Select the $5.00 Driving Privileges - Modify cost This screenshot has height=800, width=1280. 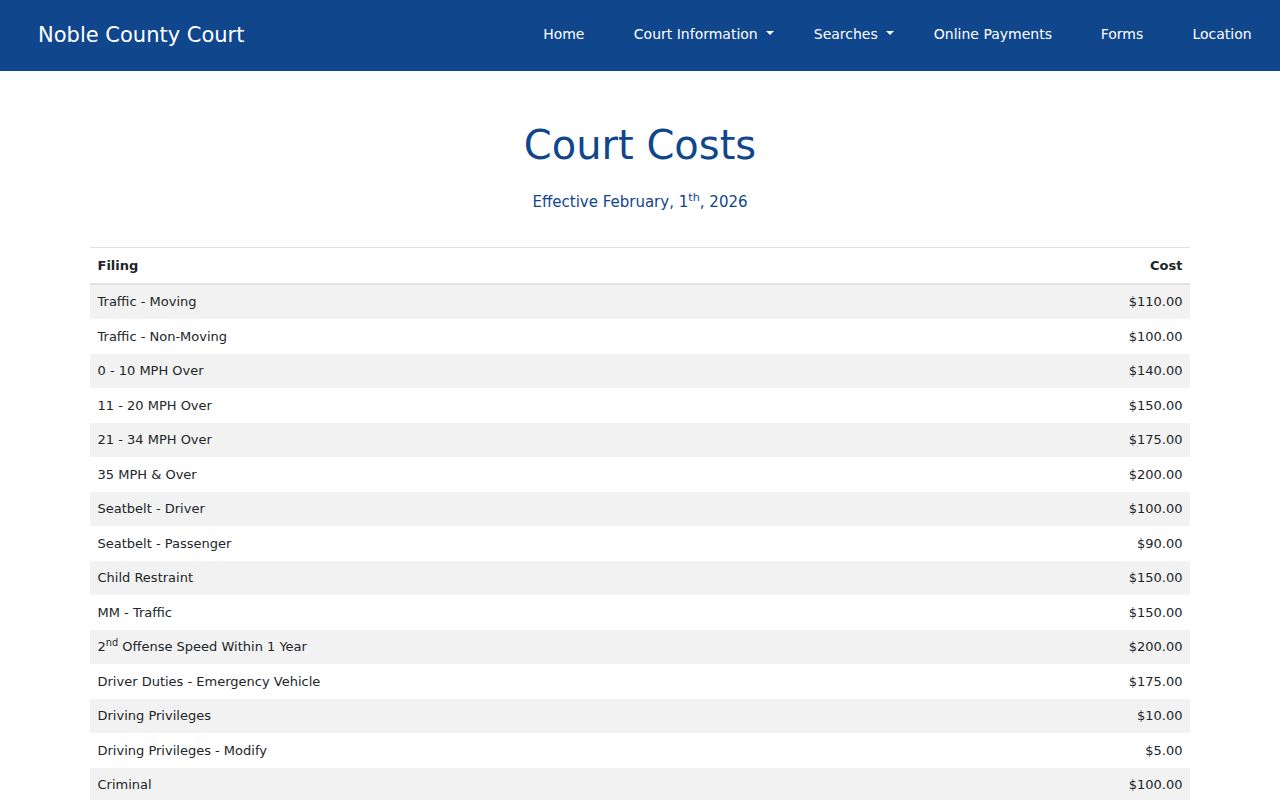[x=1164, y=751]
